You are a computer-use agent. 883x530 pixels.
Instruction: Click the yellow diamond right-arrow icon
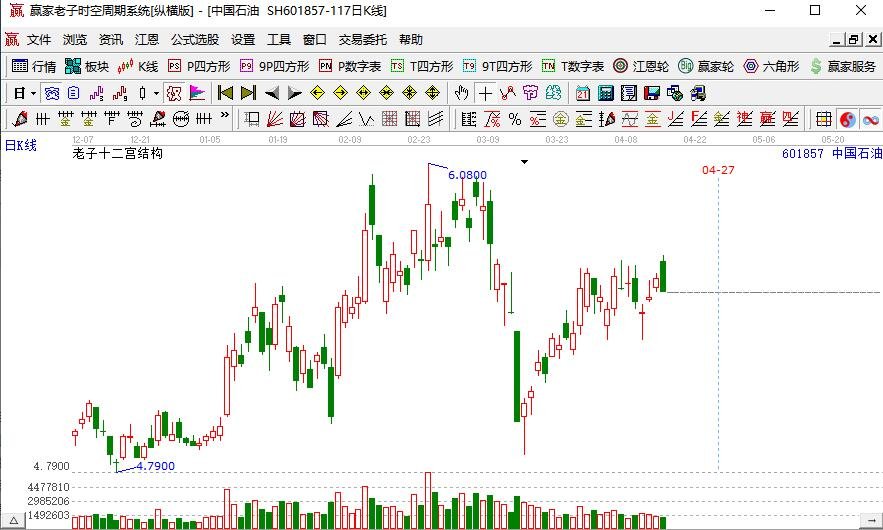point(341,93)
